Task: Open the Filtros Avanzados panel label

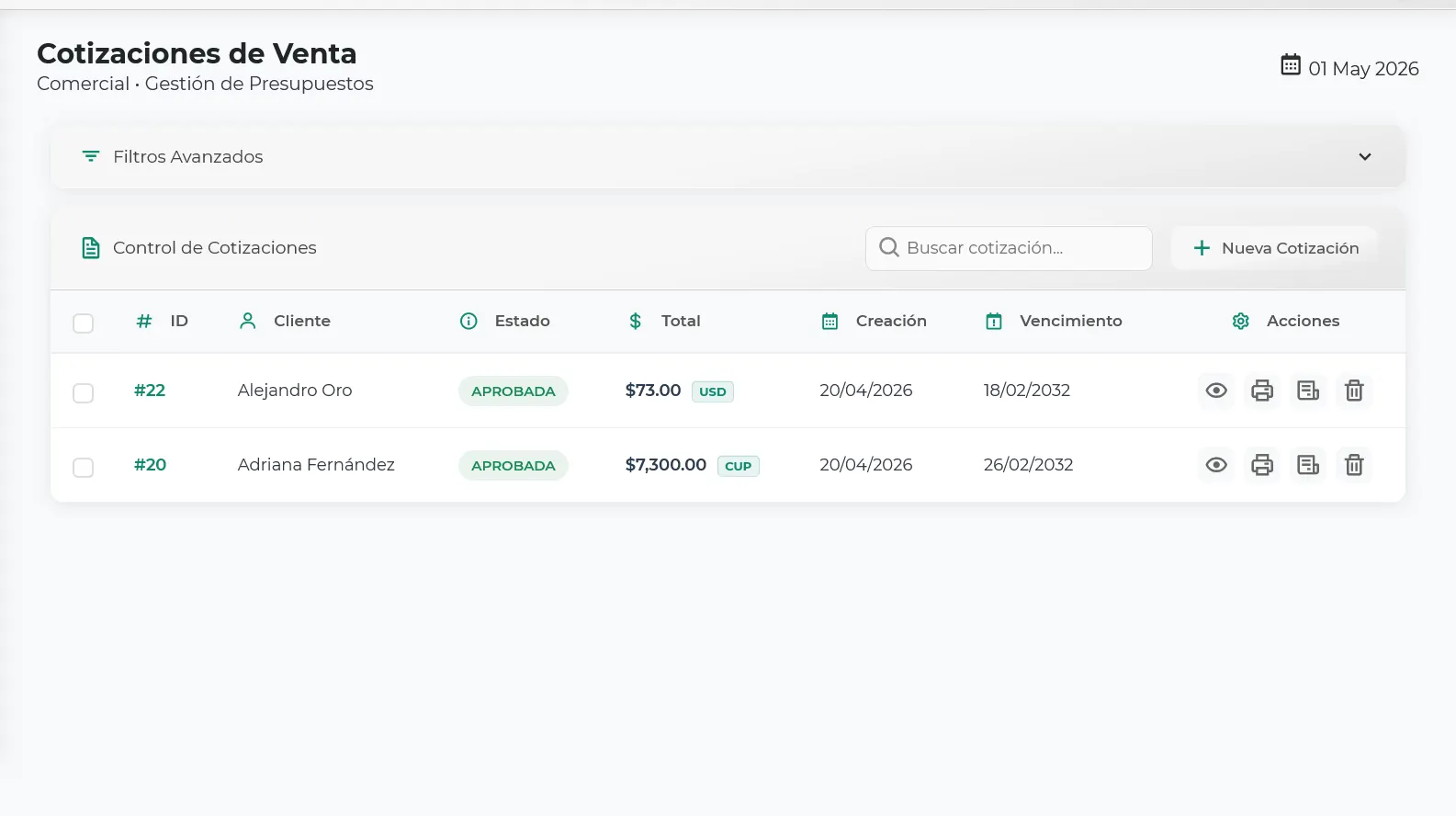Action: coord(187,156)
